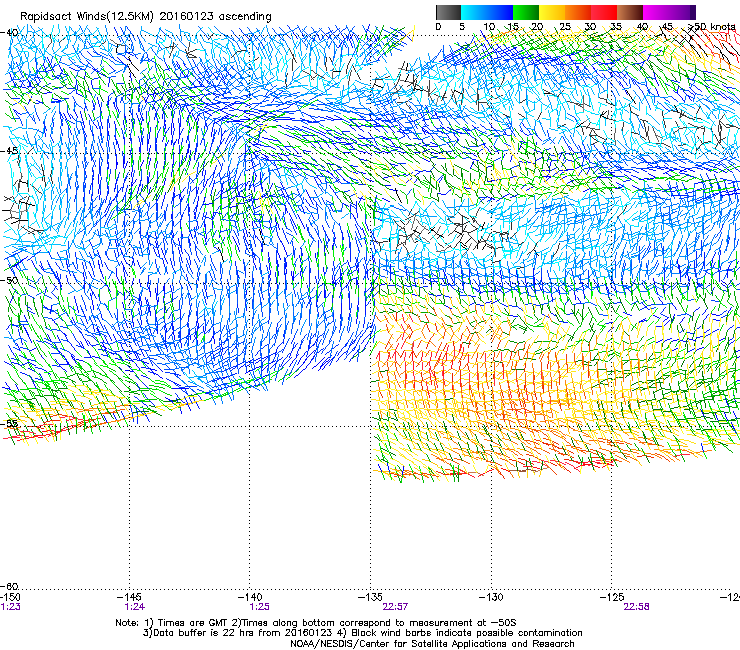740x650 pixels.
Task: Click the '30' legend speed label
Action: click(590, 27)
